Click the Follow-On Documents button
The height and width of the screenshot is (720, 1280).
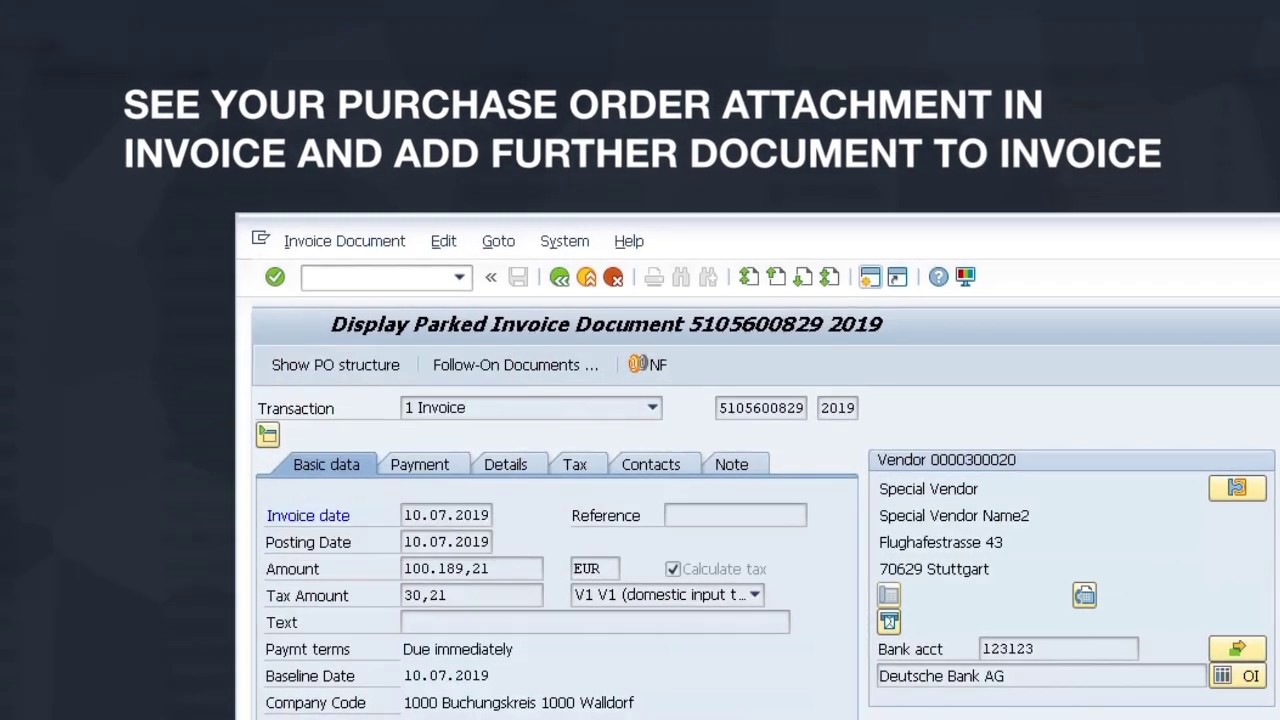point(516,365)
